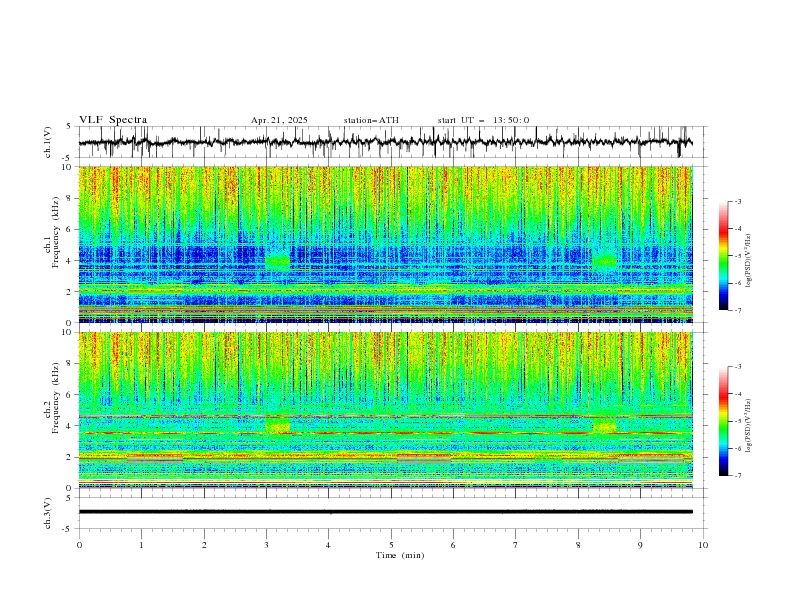Click the ch.3 flat voltage trace
Viewport: 792px width, 612px height.
385,512
